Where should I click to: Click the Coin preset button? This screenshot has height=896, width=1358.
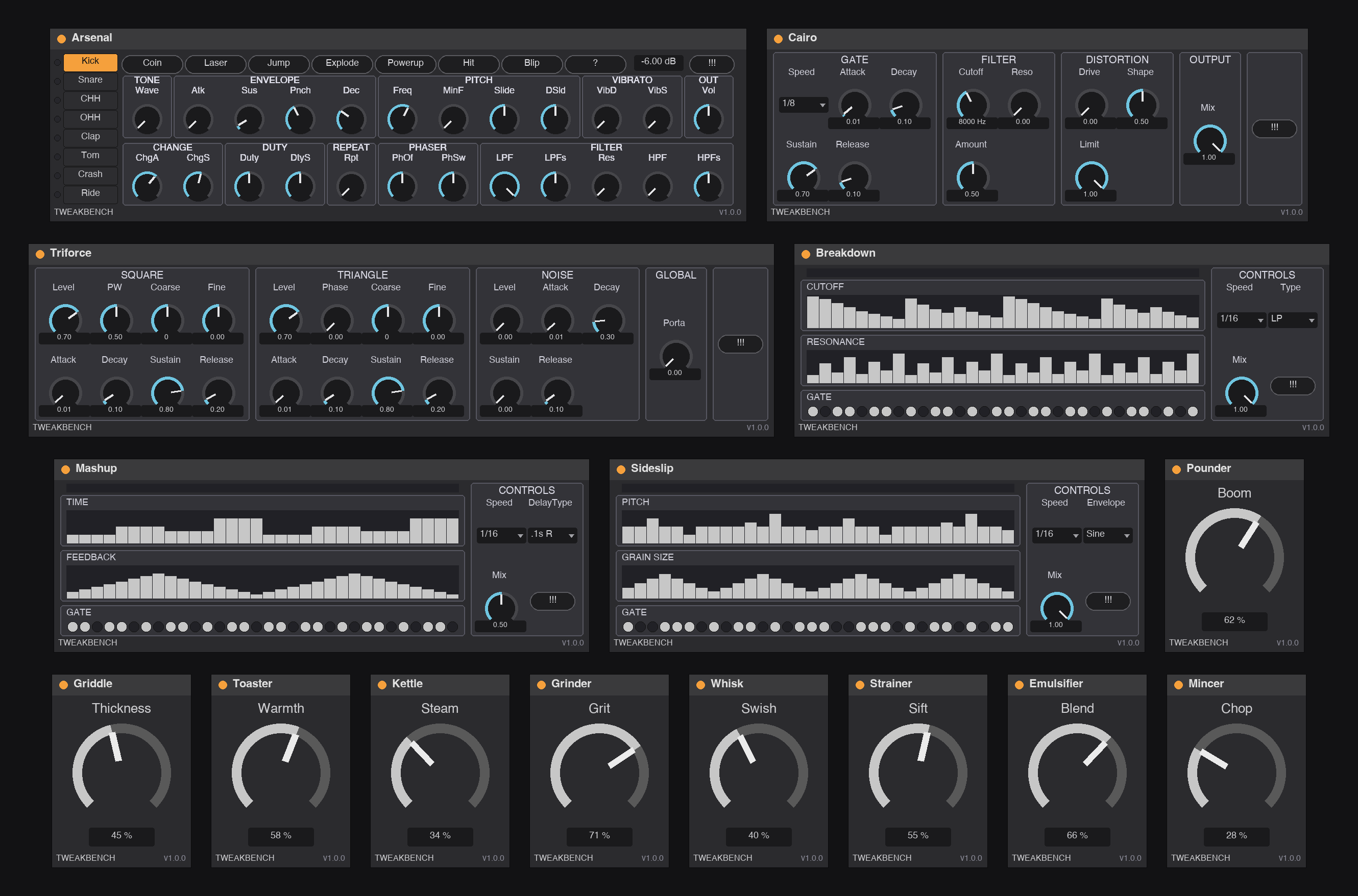pyautogui.click(x=152, y=63)
